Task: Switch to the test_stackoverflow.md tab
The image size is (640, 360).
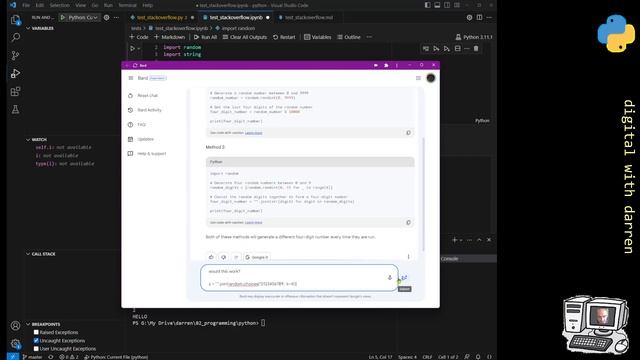Action: (308, 18)
